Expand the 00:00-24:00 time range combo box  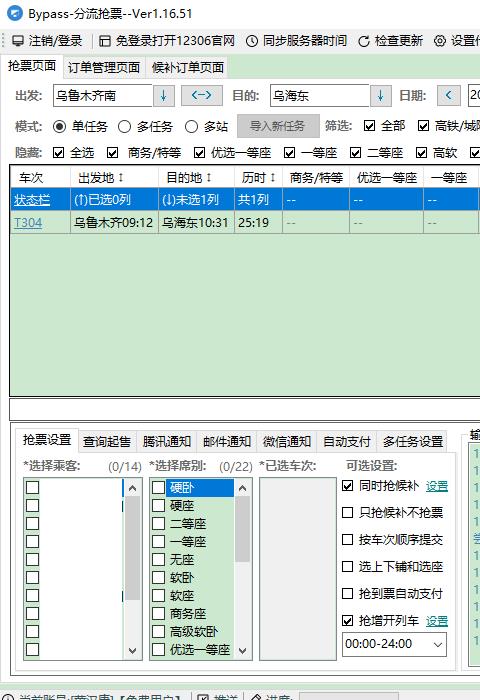pos(394,644)
